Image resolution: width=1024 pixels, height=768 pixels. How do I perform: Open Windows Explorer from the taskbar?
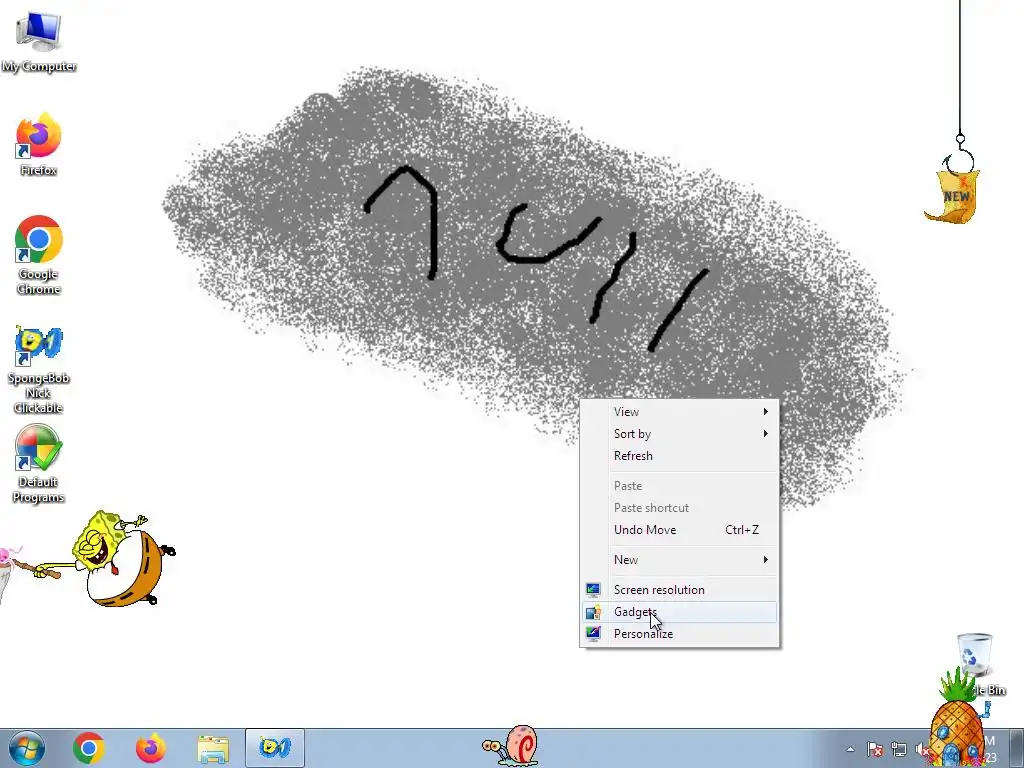(x=213, y=750)
